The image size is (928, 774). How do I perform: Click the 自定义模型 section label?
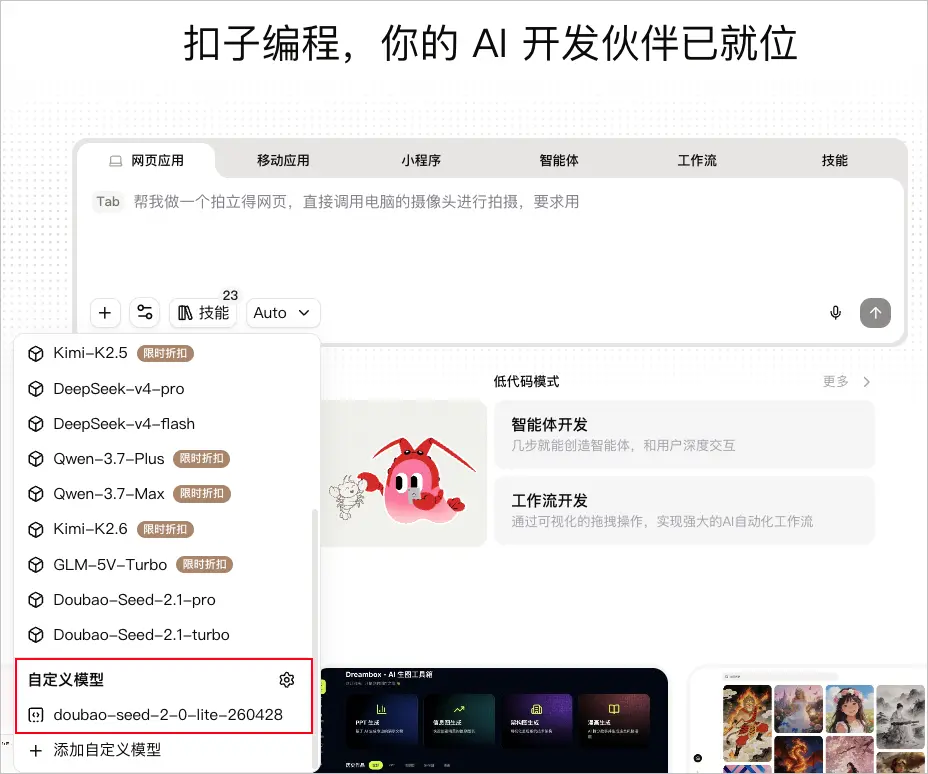pos(66,680)
